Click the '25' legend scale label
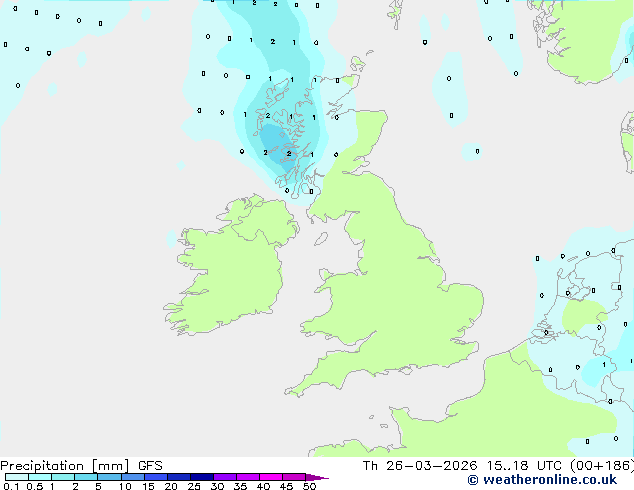634x490 pixels. tap(194, 486)
